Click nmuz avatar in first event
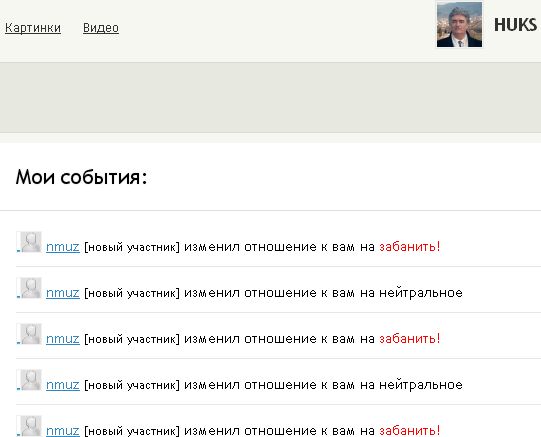 pyautogui.click(x=30, y=242)
